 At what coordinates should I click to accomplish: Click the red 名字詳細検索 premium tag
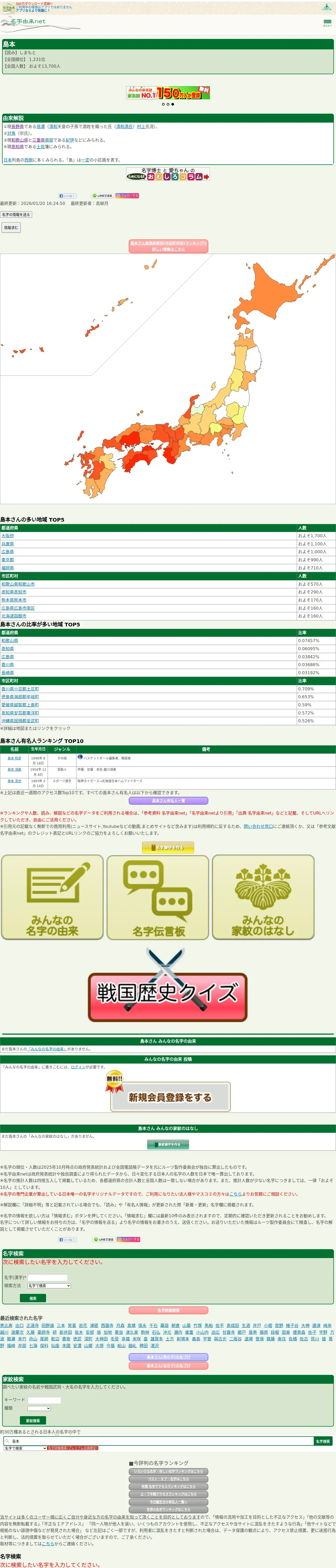click(x=72, y=1448)
